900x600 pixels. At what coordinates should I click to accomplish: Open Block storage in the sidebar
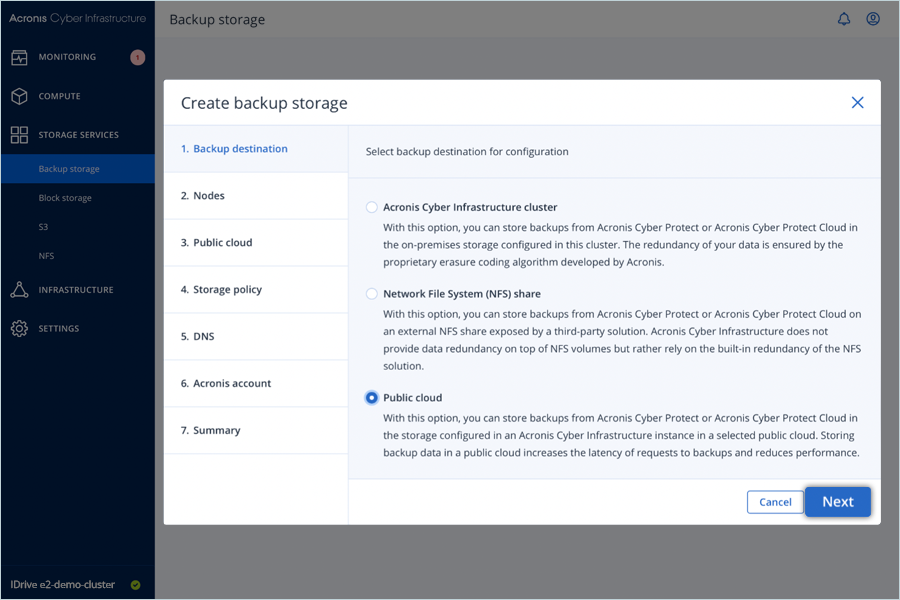[x=65, y=198]
